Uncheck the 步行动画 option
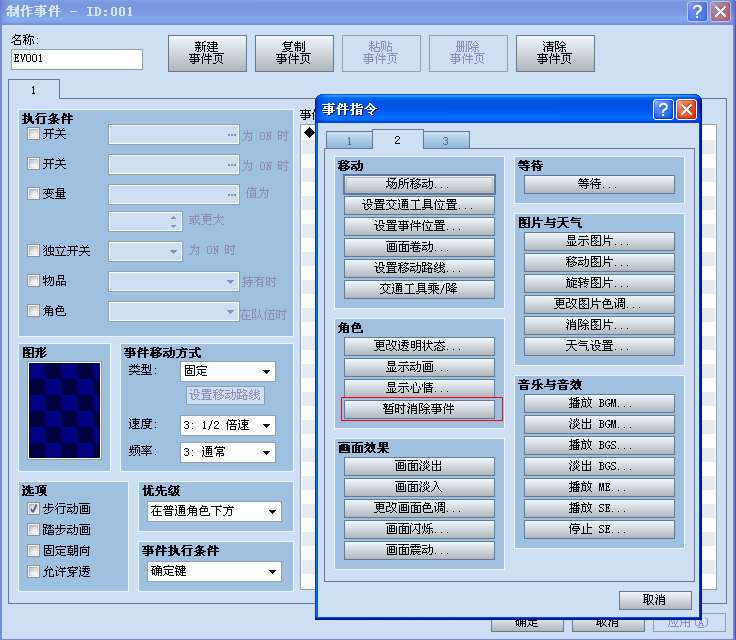This screenshot has height=640, width=736. click(33, 509)
